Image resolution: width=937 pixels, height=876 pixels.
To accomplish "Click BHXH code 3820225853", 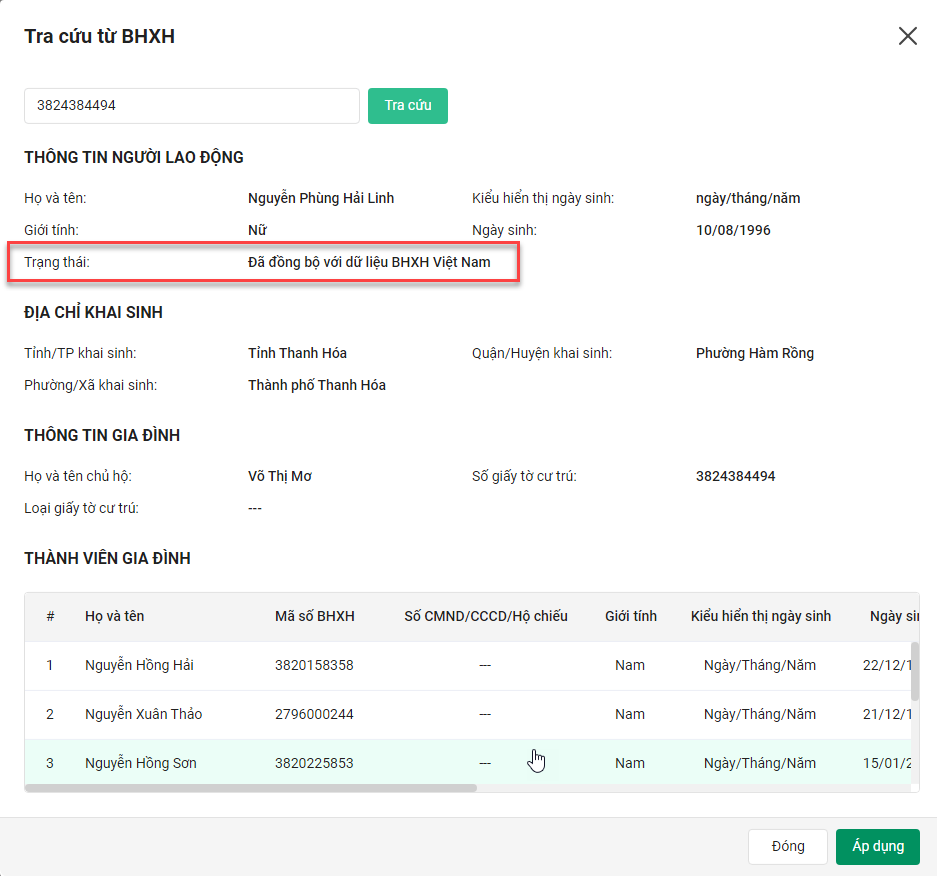I will click(x=314, y=763).
